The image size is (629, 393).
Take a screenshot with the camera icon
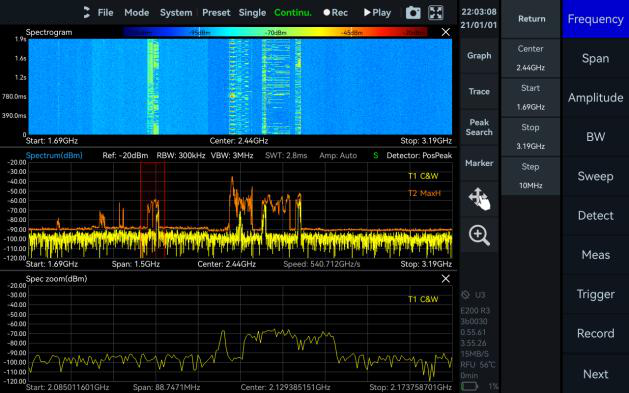coord(413,13)
